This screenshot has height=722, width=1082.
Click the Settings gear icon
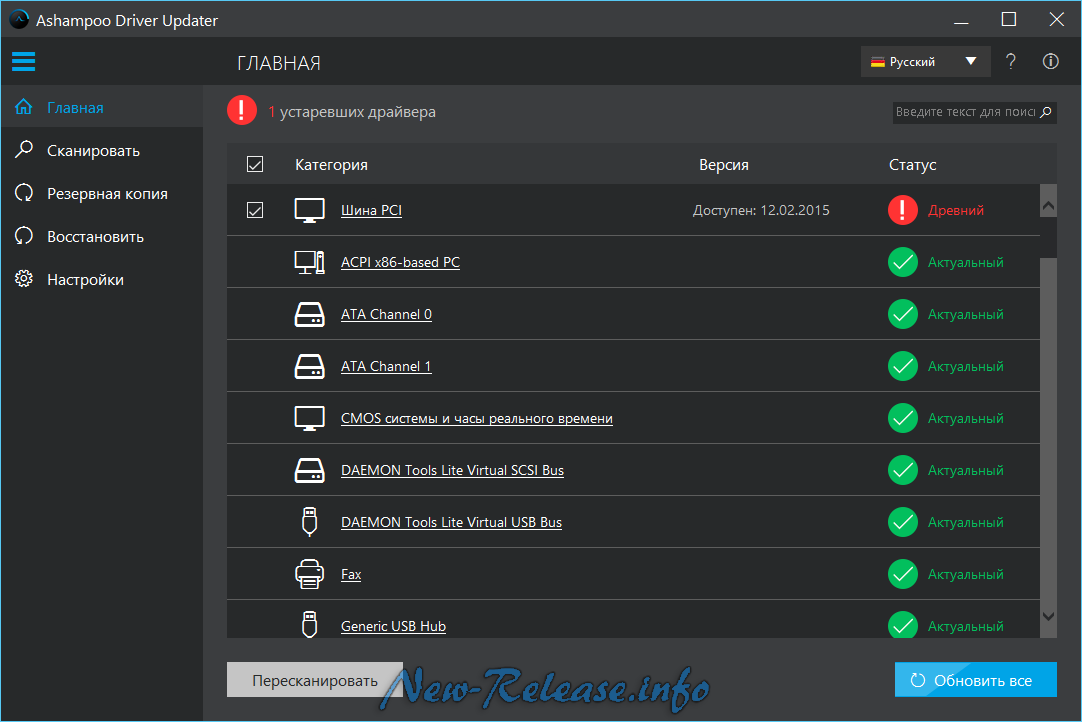(x=24, y=279)
